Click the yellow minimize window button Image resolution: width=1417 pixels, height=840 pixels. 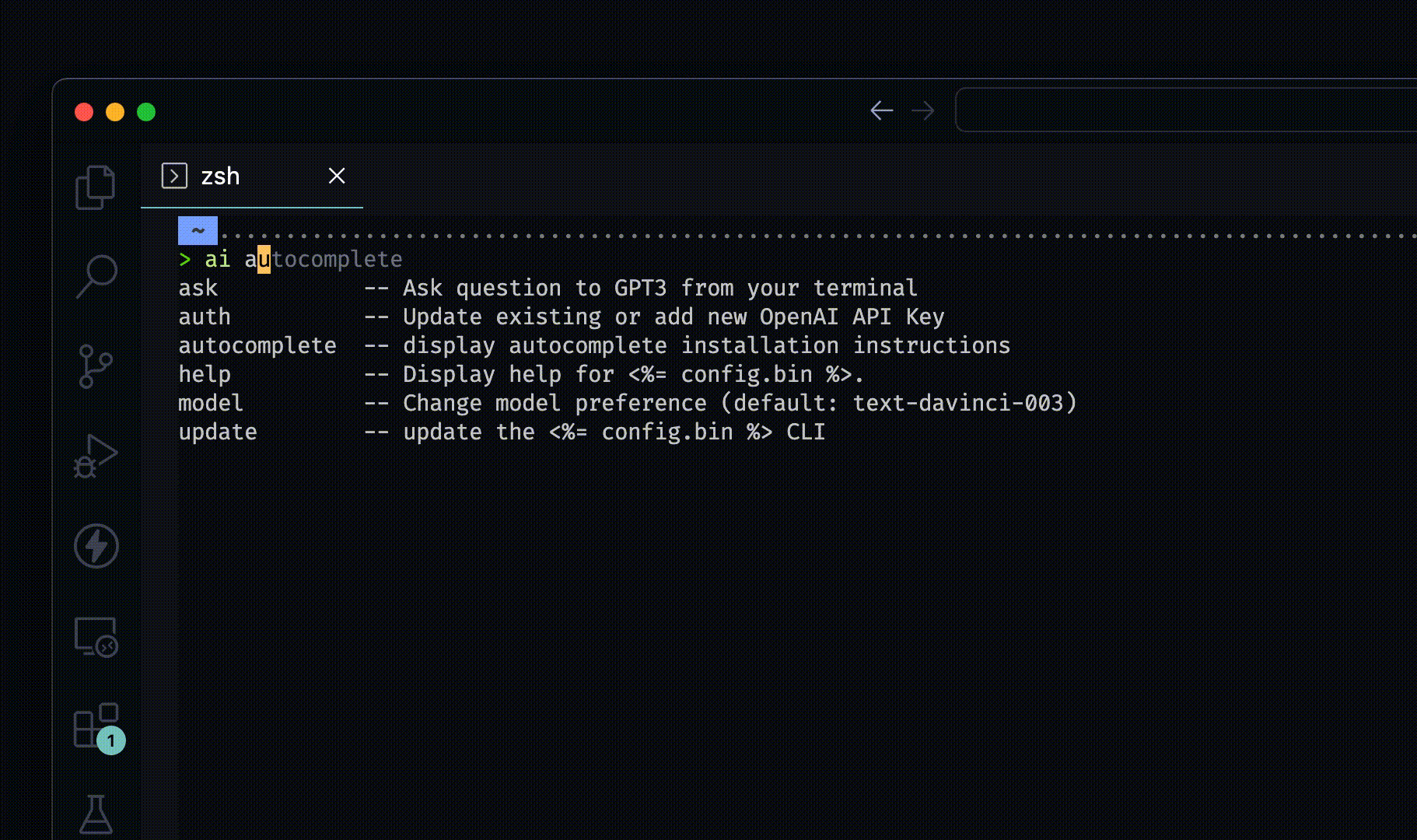(115, 112)
